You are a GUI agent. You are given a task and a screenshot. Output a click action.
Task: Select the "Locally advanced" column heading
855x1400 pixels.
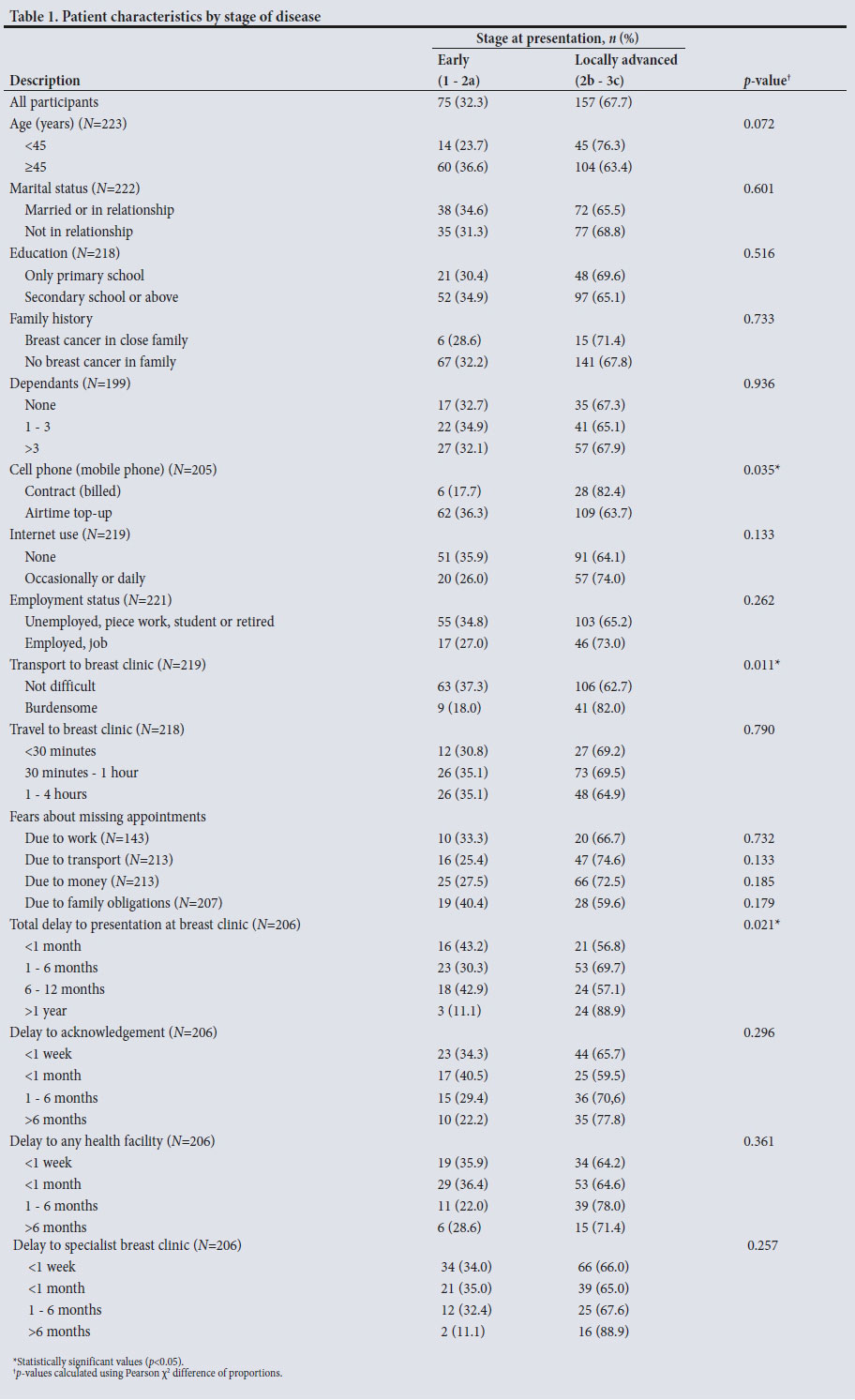pos(625,60)
